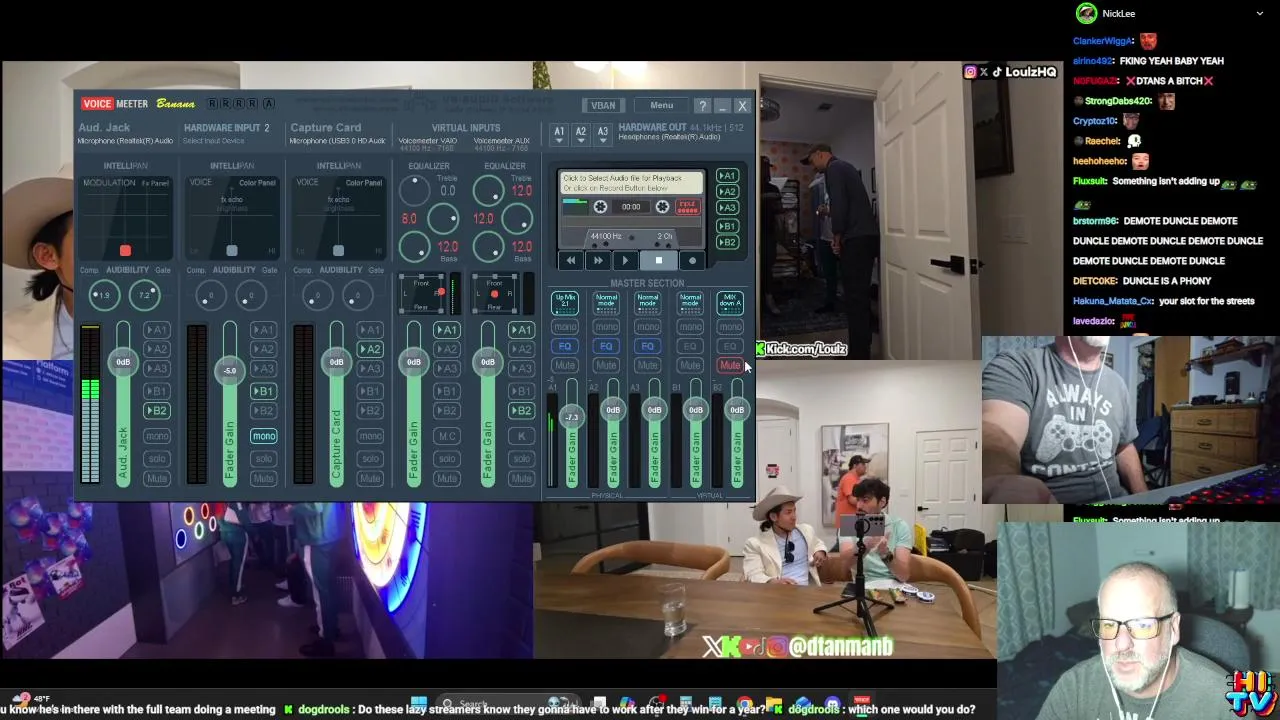Mute the Capture Card strip

point(371,479)
